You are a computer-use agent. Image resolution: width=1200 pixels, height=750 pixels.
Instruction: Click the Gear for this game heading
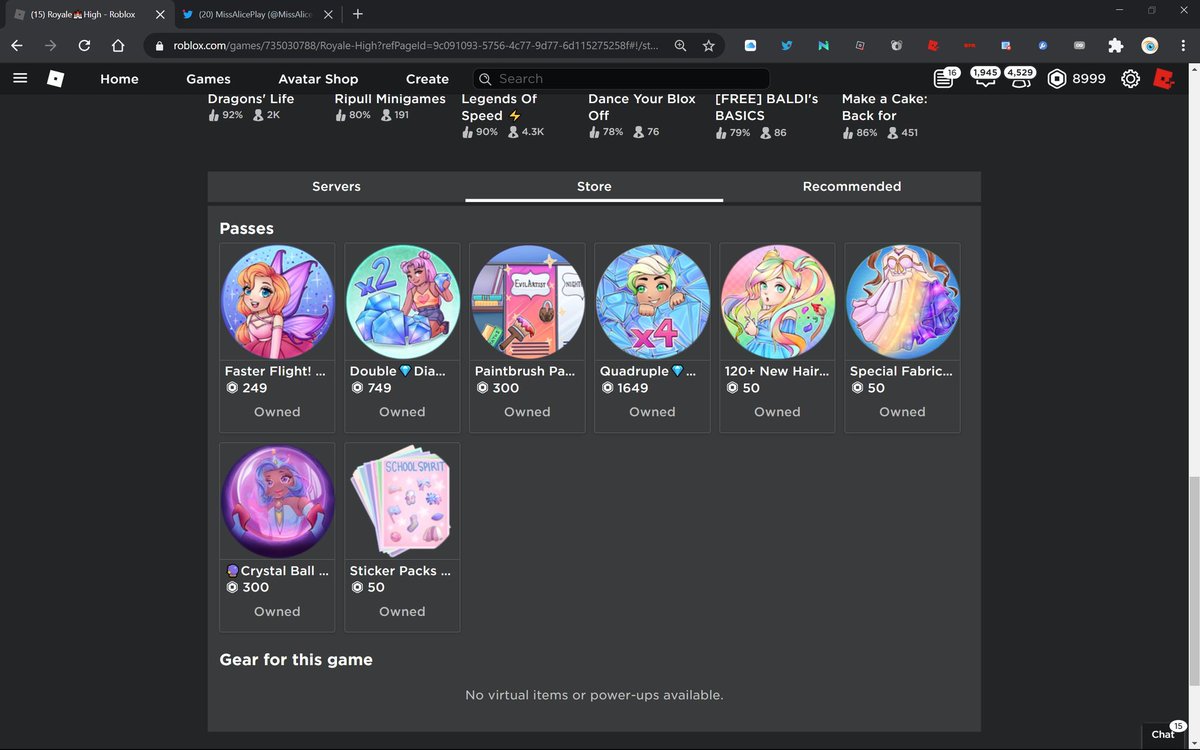[296, 660]
